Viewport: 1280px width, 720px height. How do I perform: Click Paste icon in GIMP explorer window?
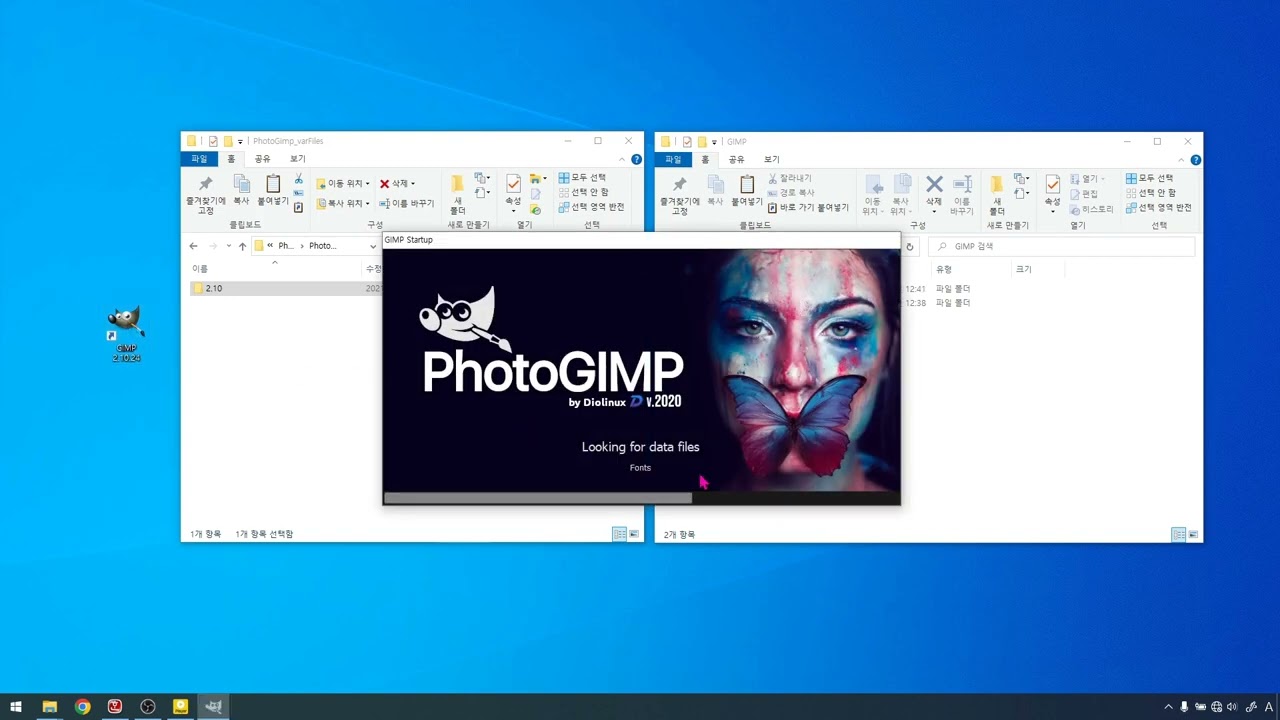pos(746,190)
